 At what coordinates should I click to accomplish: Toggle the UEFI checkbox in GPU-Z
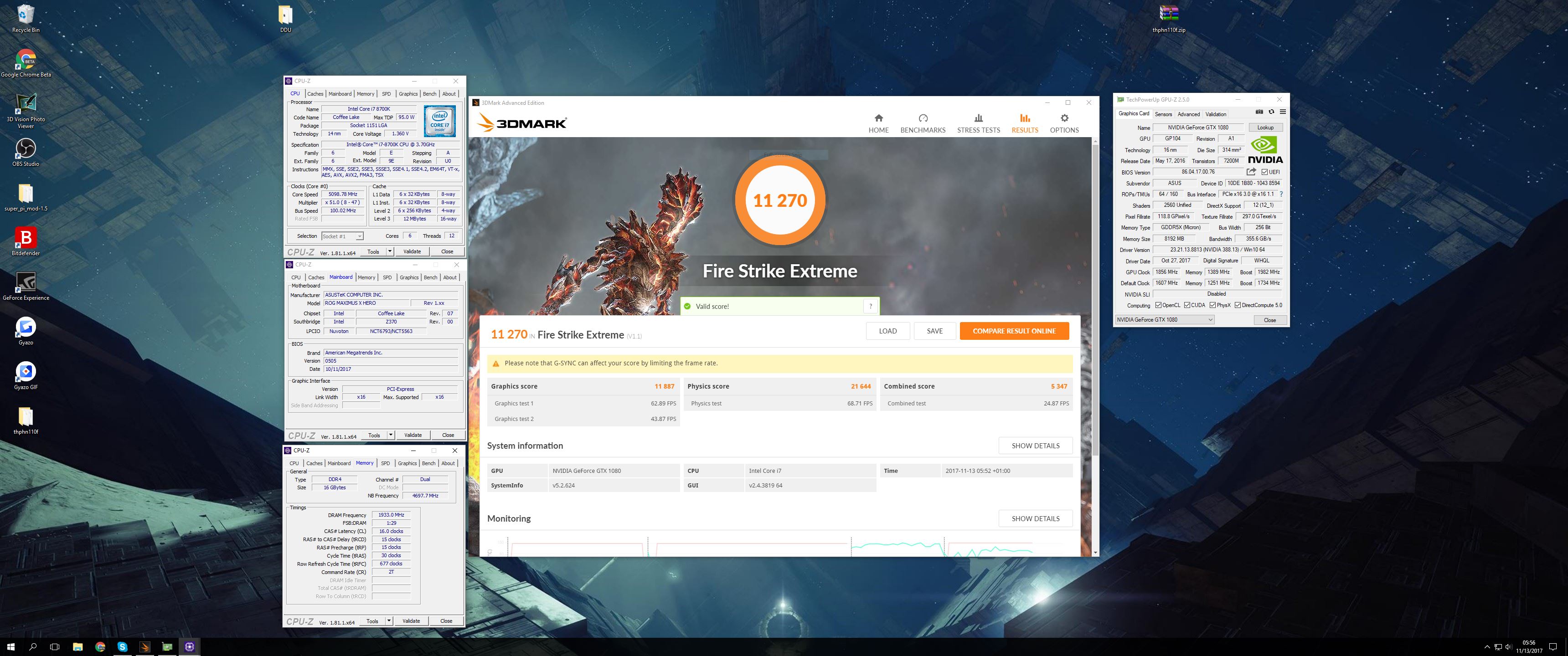coord(1265,172)
